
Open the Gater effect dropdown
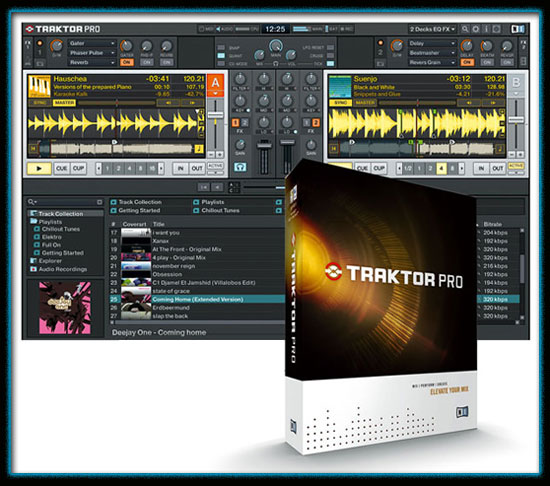point(92,43)
